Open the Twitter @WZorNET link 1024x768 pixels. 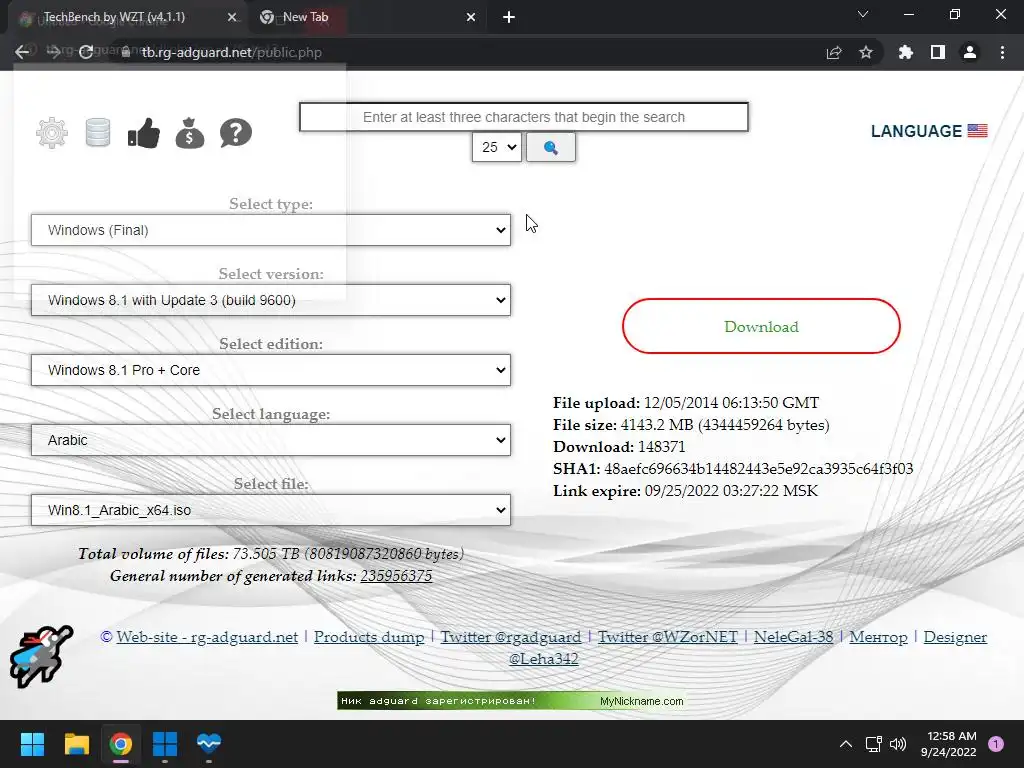pyautogui.click(x=667, y=637)
